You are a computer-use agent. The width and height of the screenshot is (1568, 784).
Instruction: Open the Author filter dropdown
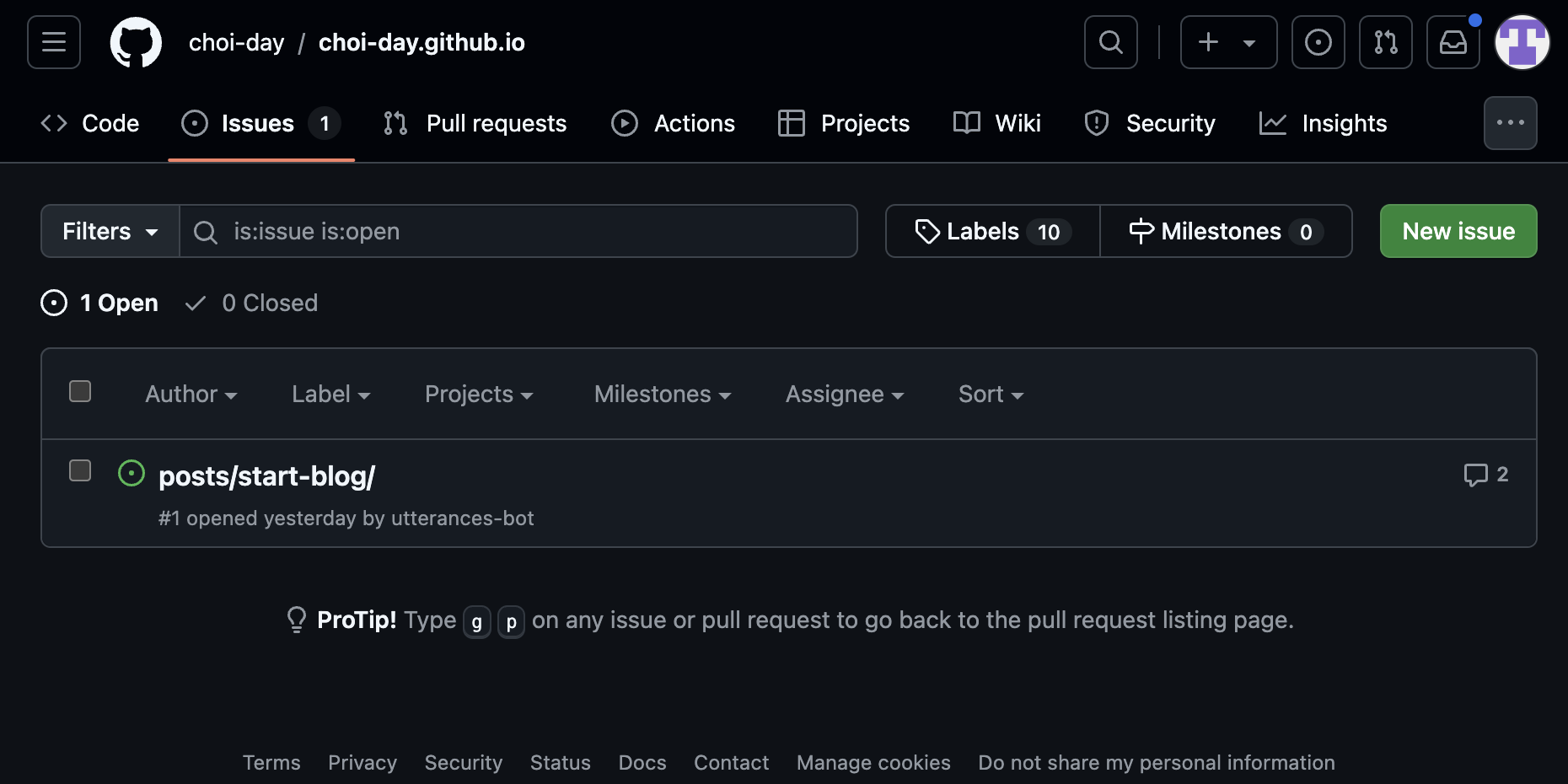191,394
